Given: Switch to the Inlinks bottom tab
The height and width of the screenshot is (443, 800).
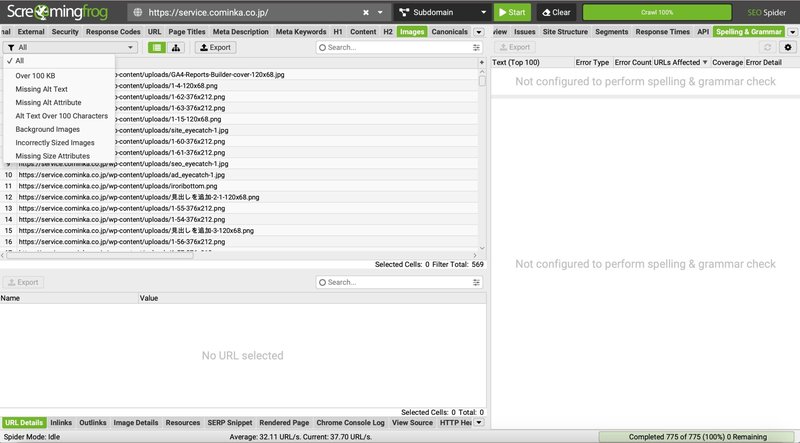Looking at the screenshot, I should coord(61,423).
